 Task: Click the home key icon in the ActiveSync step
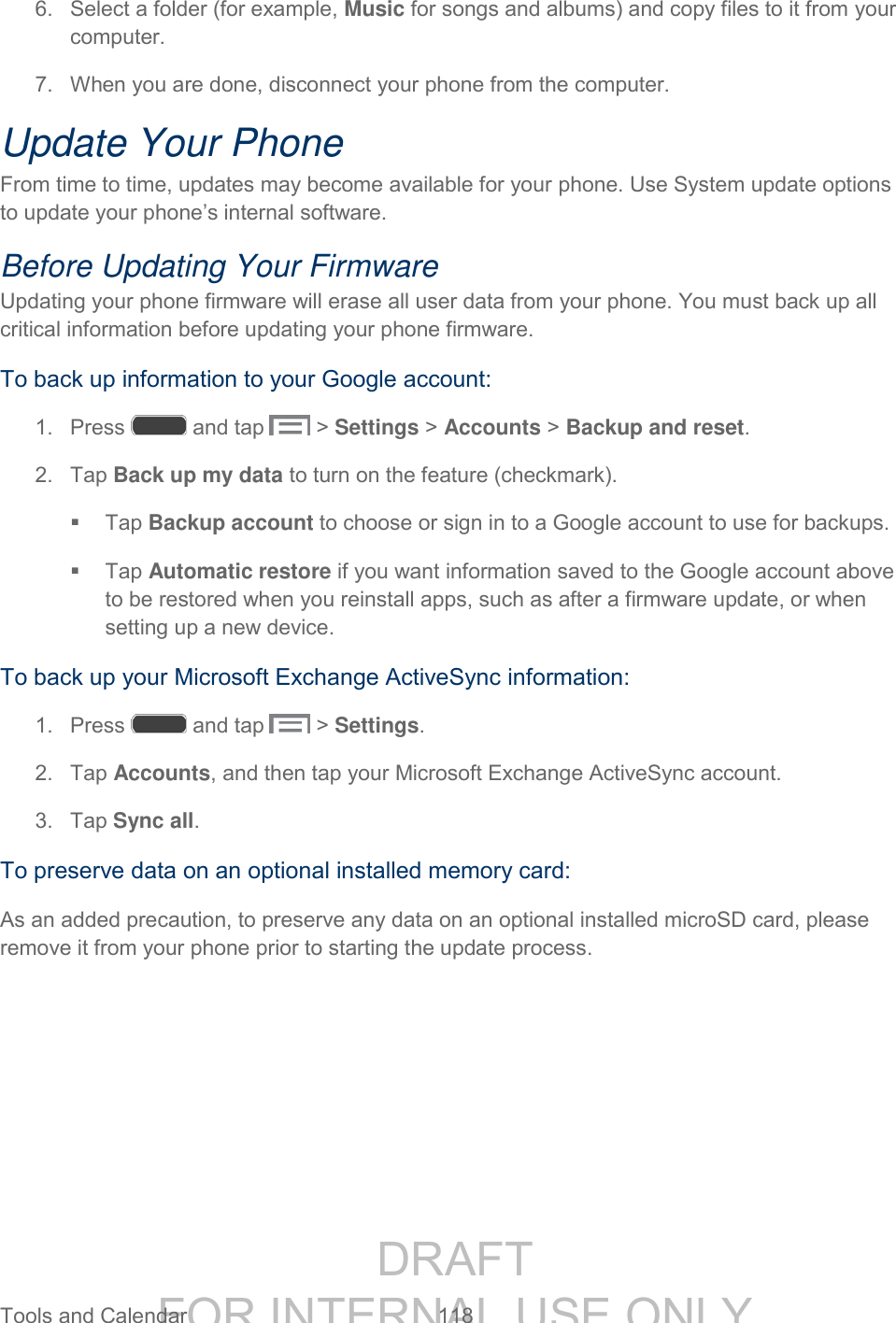tap(159, 724)
